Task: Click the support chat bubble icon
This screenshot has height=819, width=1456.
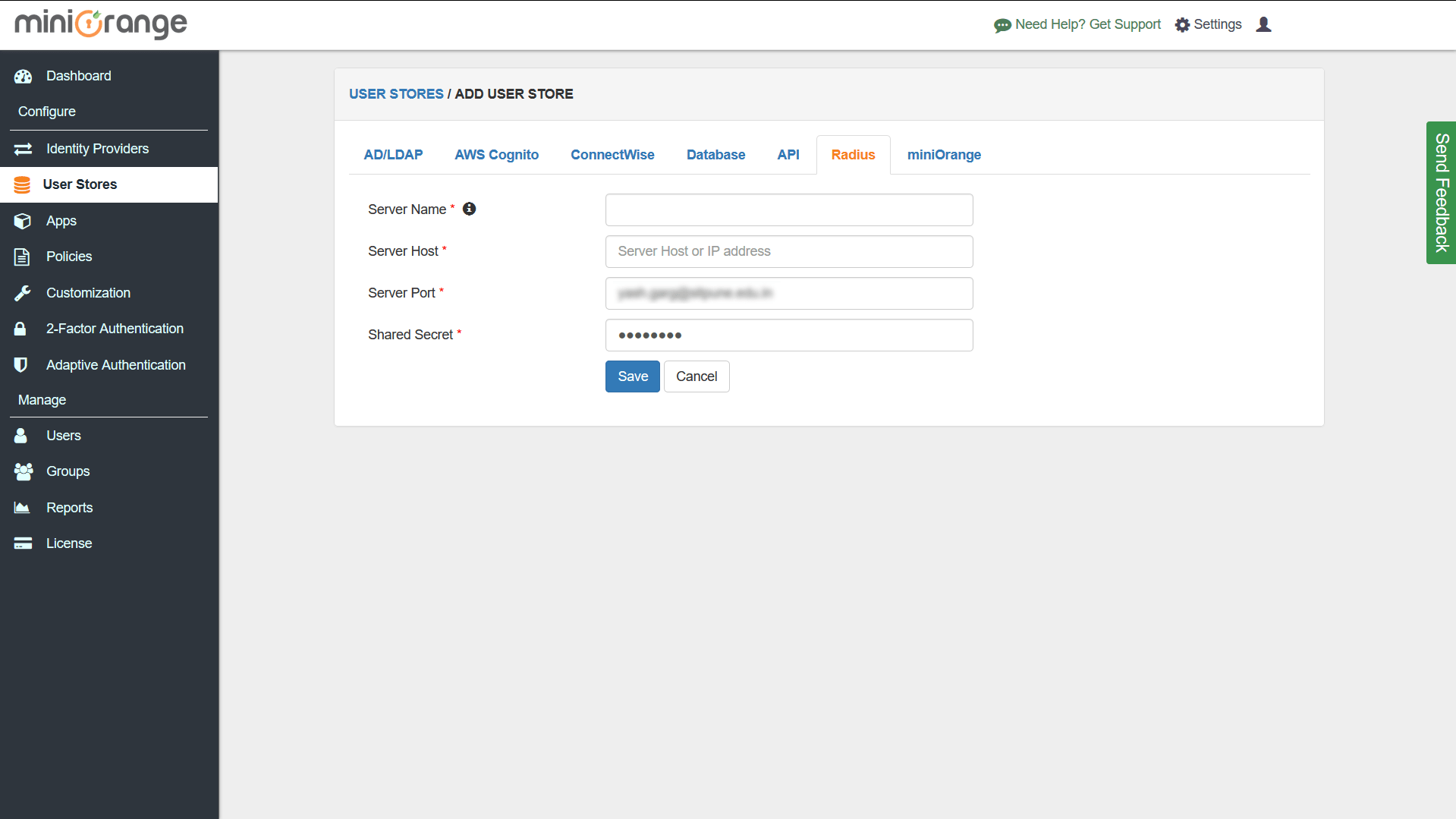Action: click(x=1002, y=25)
